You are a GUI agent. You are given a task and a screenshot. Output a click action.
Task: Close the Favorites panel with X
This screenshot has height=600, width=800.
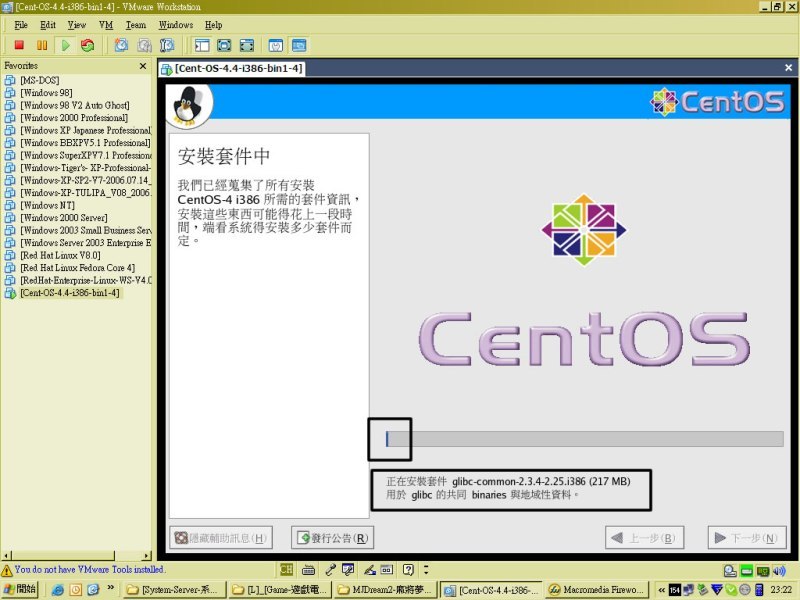tap(143, 66)
